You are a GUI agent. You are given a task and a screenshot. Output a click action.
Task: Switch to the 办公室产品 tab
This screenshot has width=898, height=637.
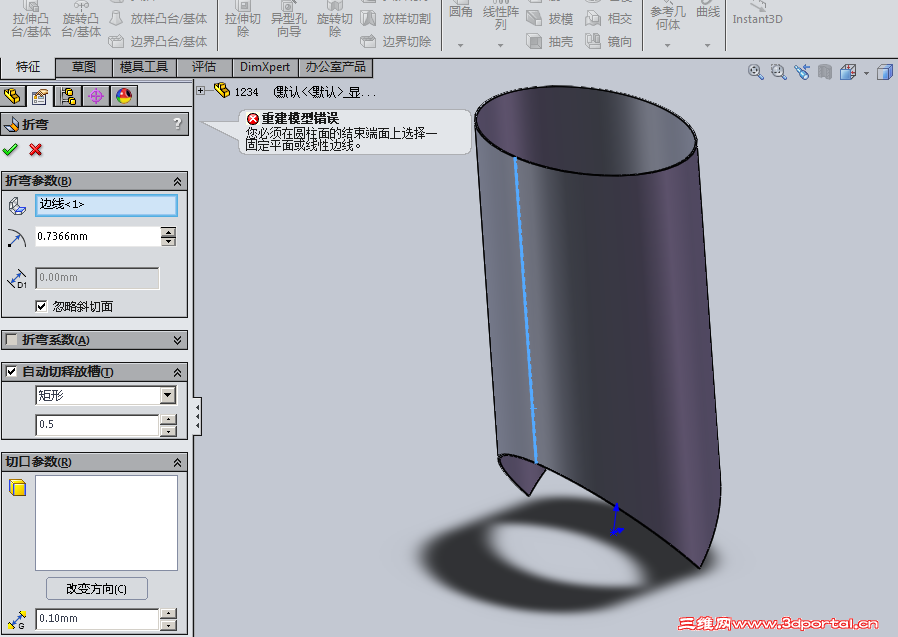click(336, 67)
